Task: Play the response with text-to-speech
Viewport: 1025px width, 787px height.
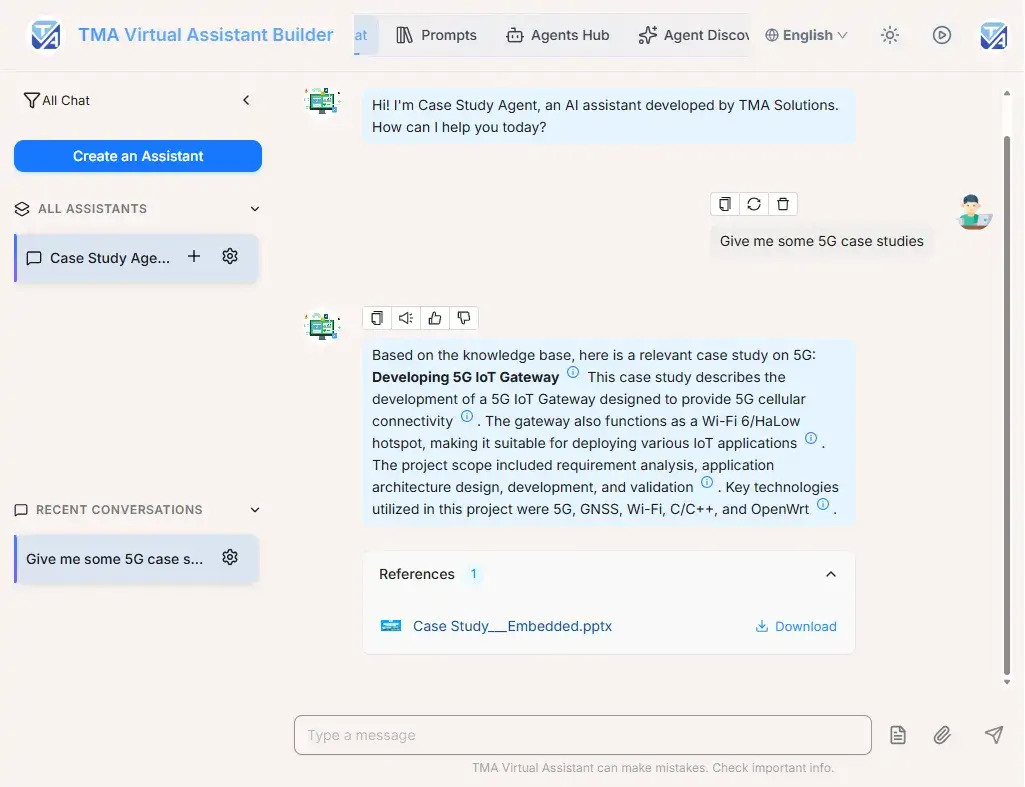Action: [x=406, y=317]
